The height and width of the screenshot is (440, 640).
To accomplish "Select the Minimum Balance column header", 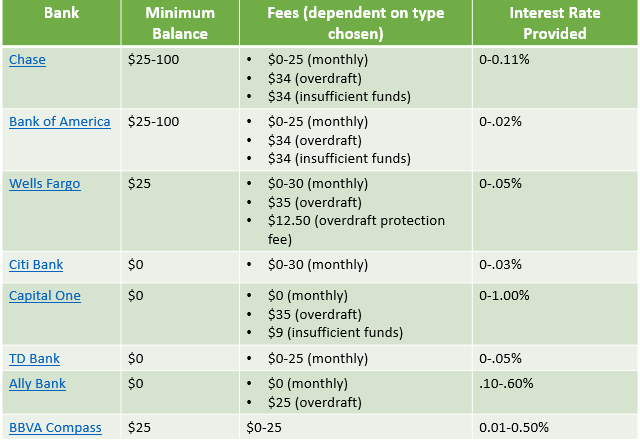I will 180,23.
